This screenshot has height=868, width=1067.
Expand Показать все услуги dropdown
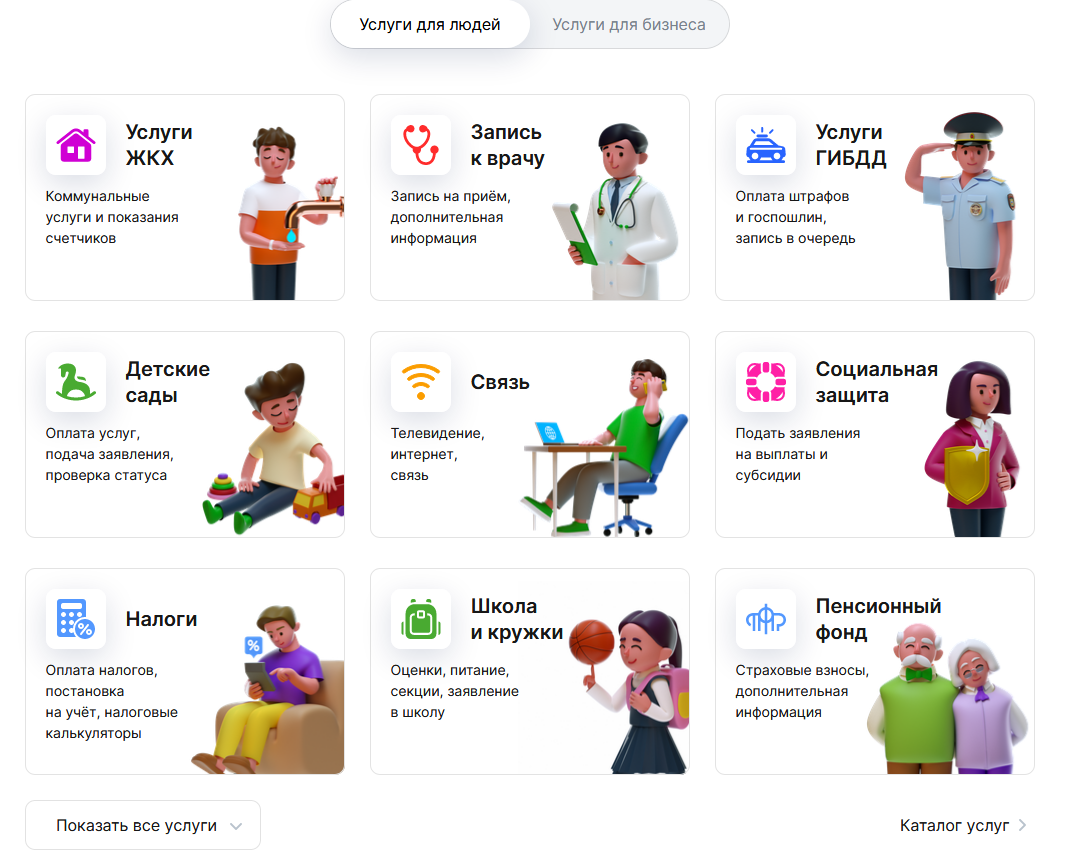click(143, 825)
